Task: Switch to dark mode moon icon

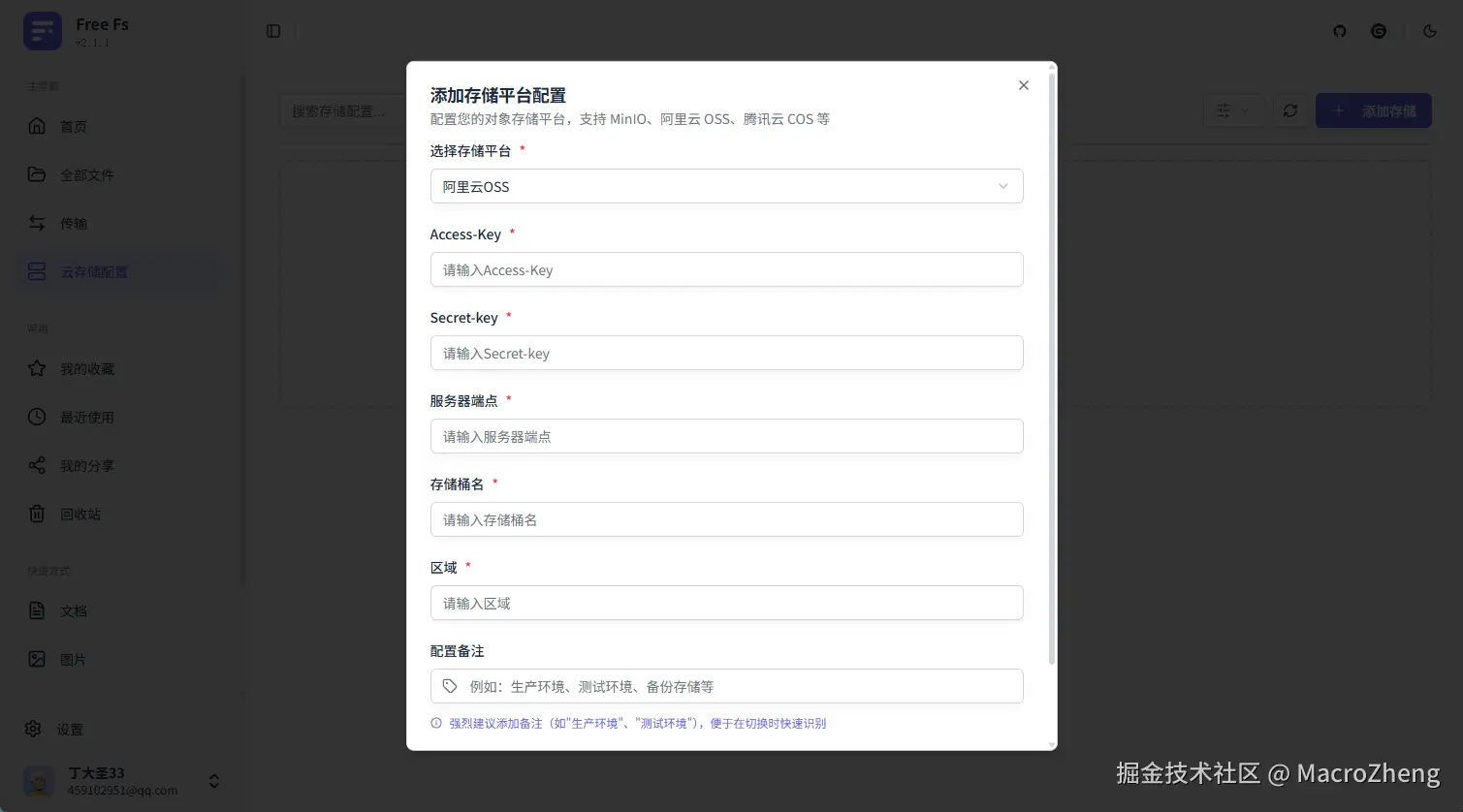Action: pos(1430,31)
